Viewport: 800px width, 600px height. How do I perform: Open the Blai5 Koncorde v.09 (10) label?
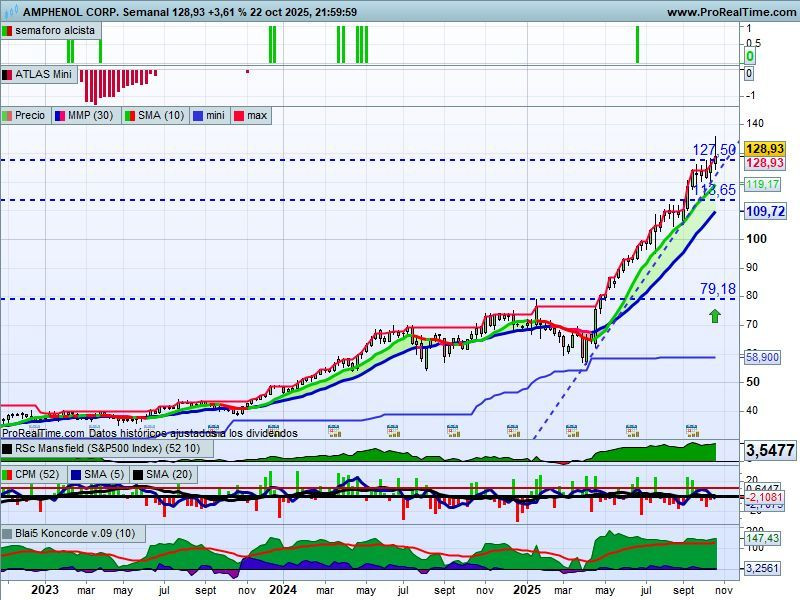pyautogui.click(x=75, y=533)
